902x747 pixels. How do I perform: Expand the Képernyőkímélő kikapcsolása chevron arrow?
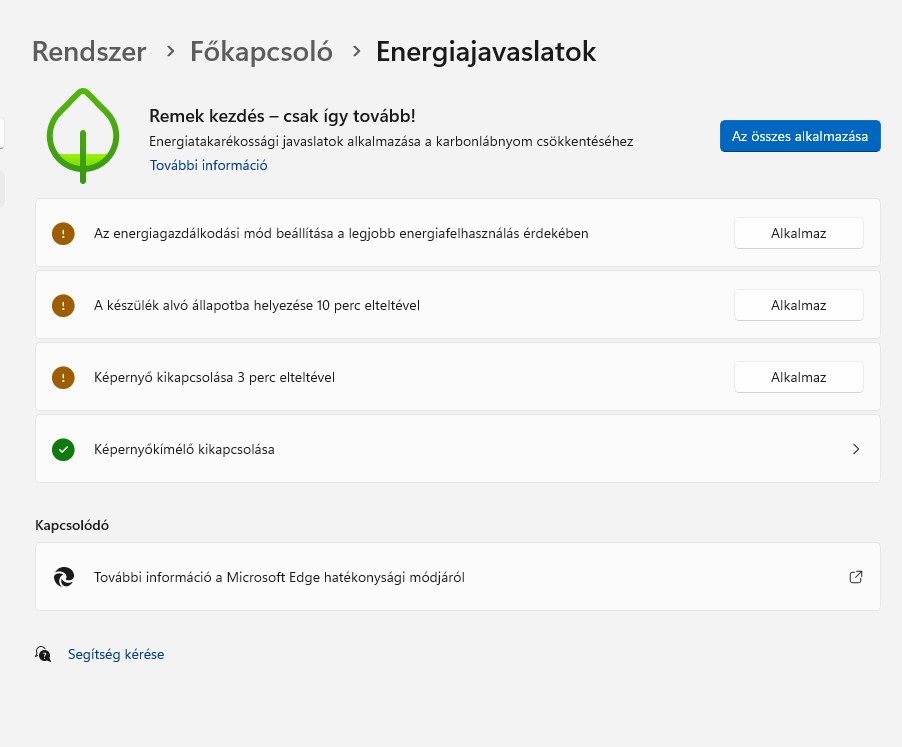pyautogui.click(x=855, y=449)
